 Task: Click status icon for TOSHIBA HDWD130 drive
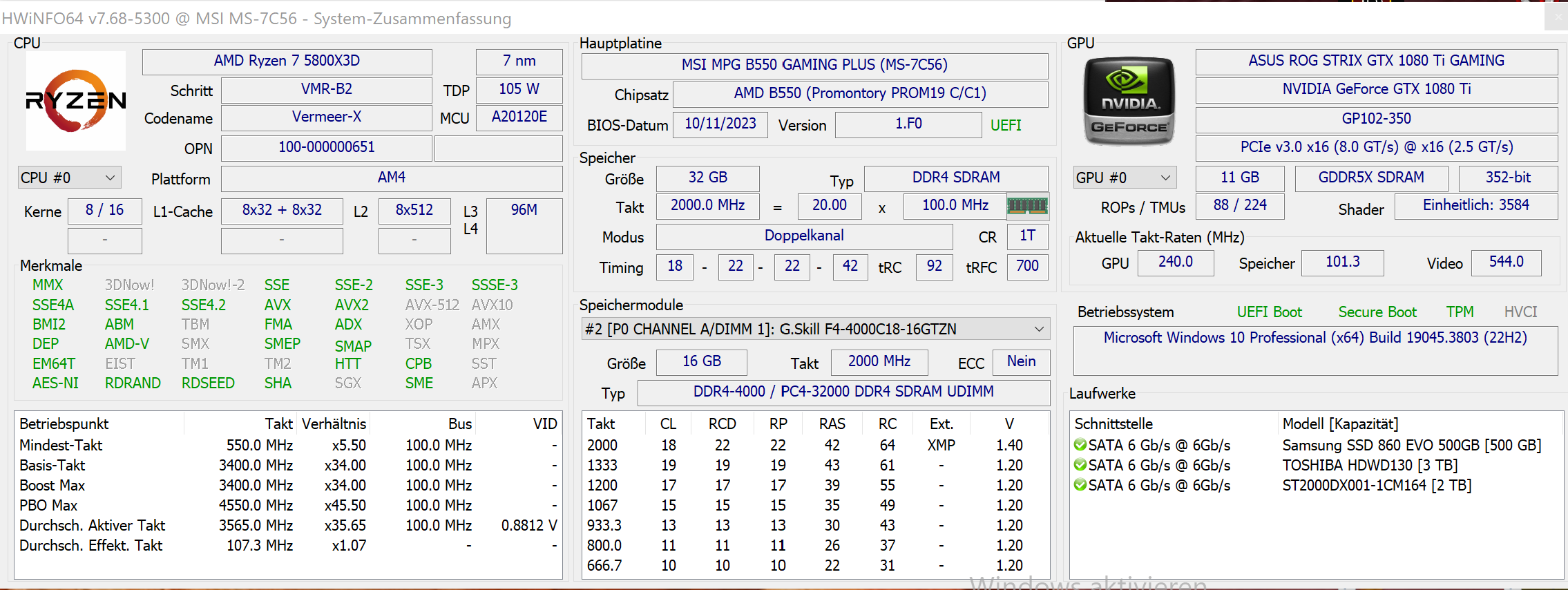coord(1080,465)
